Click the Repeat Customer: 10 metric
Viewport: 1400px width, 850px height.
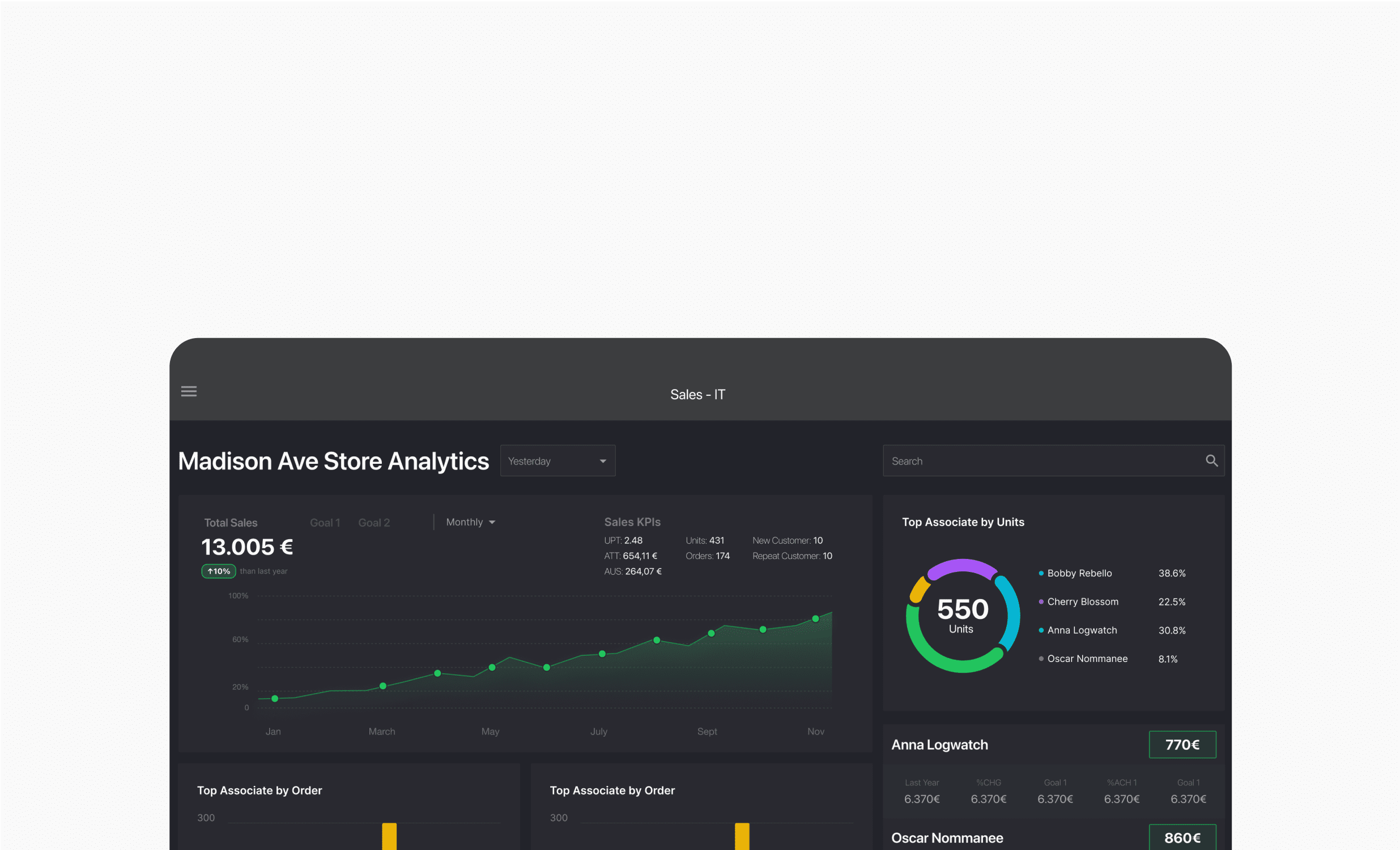point(792,556)
